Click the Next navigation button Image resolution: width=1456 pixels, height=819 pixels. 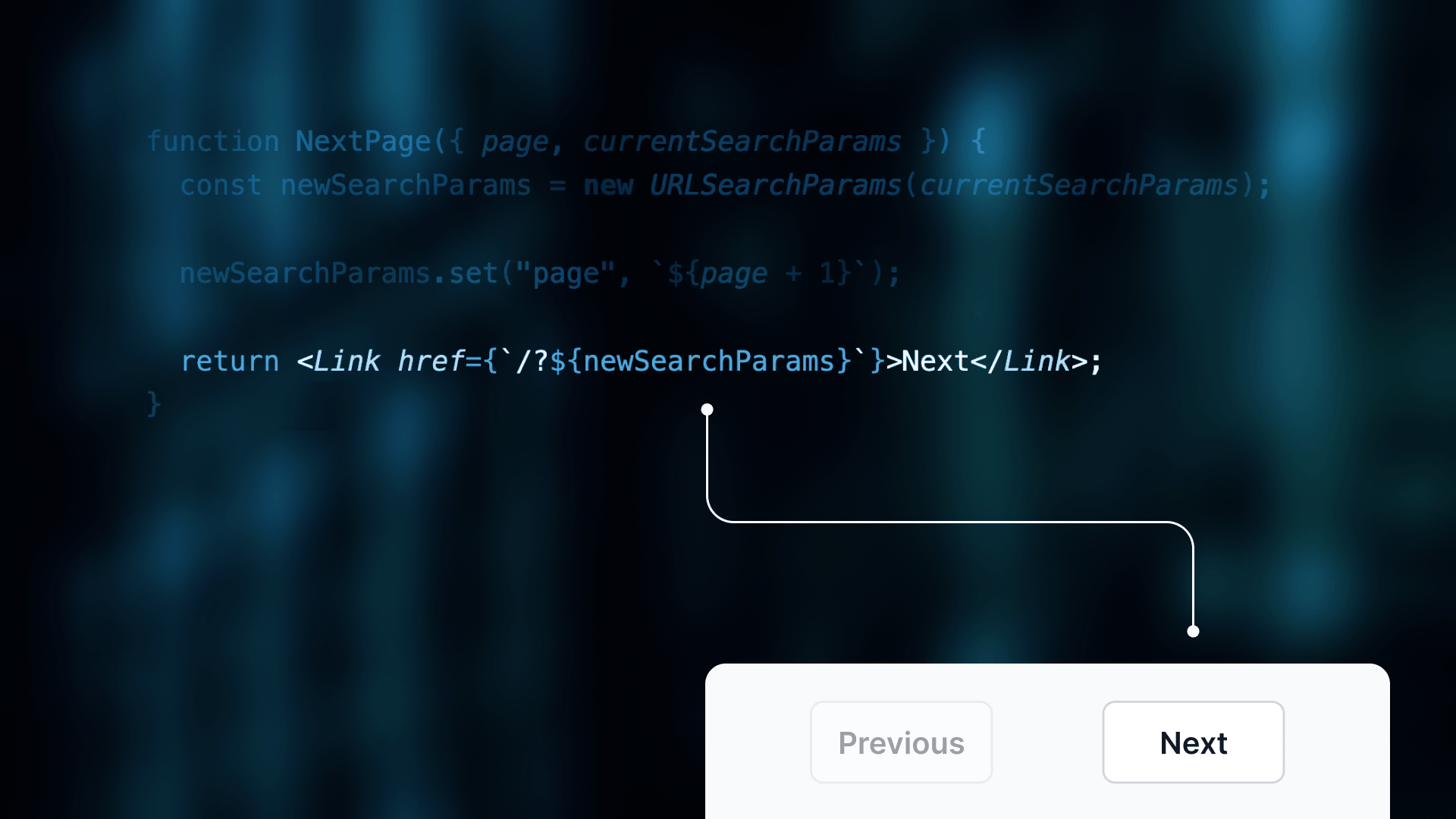point(1194,742)
